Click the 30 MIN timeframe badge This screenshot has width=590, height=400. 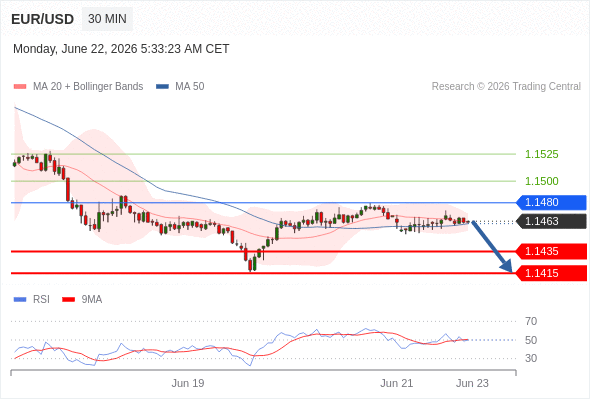[x=107, y=19]
